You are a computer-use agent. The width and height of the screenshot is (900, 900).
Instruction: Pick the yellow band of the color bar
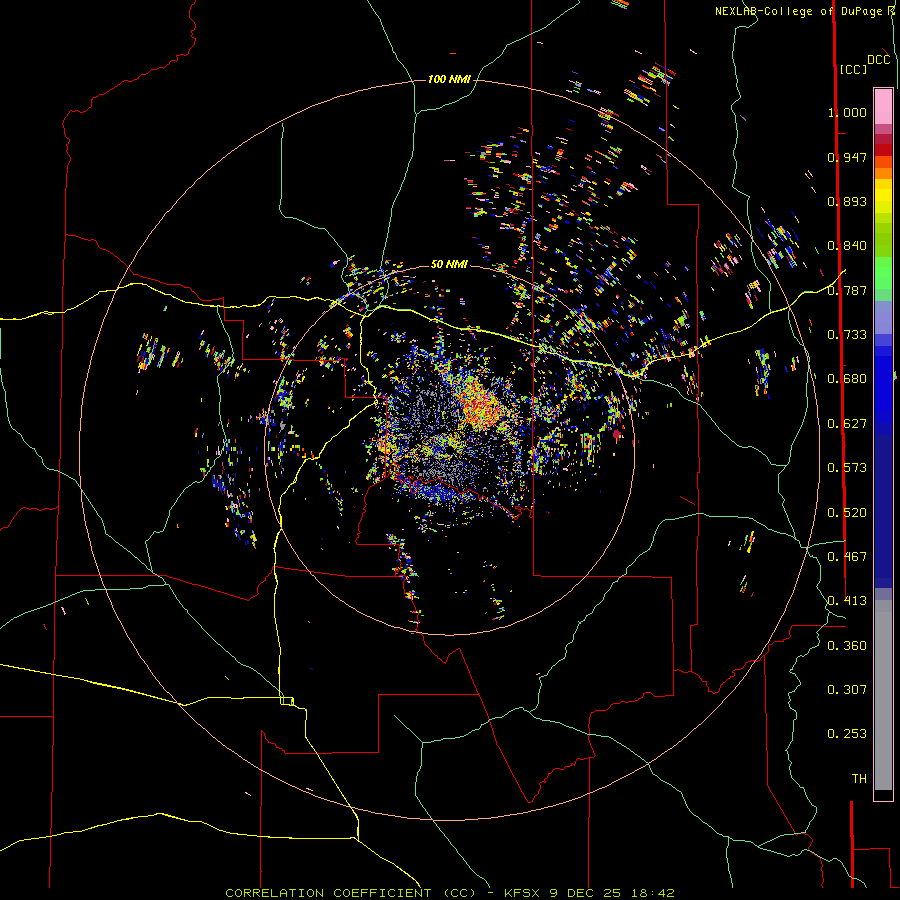point(883,196)
